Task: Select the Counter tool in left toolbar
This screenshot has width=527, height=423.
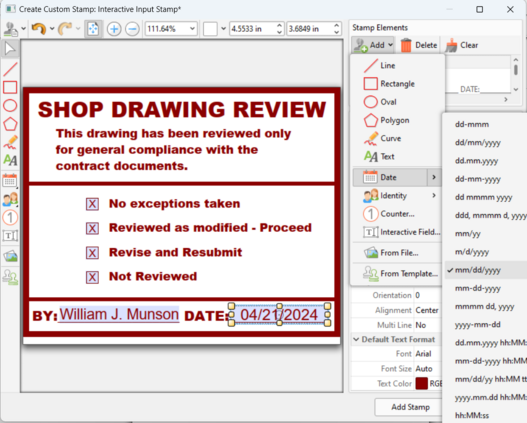Action: [10, 217]
